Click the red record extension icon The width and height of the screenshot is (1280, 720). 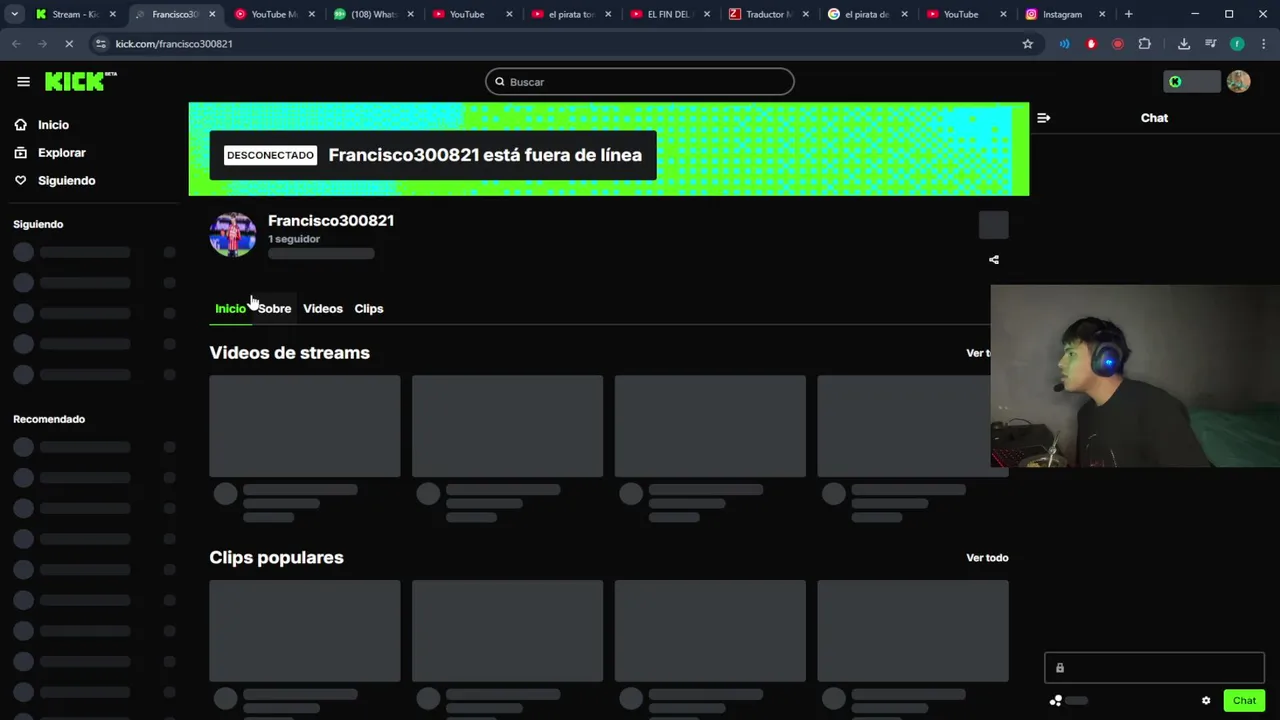[1117, 44]
